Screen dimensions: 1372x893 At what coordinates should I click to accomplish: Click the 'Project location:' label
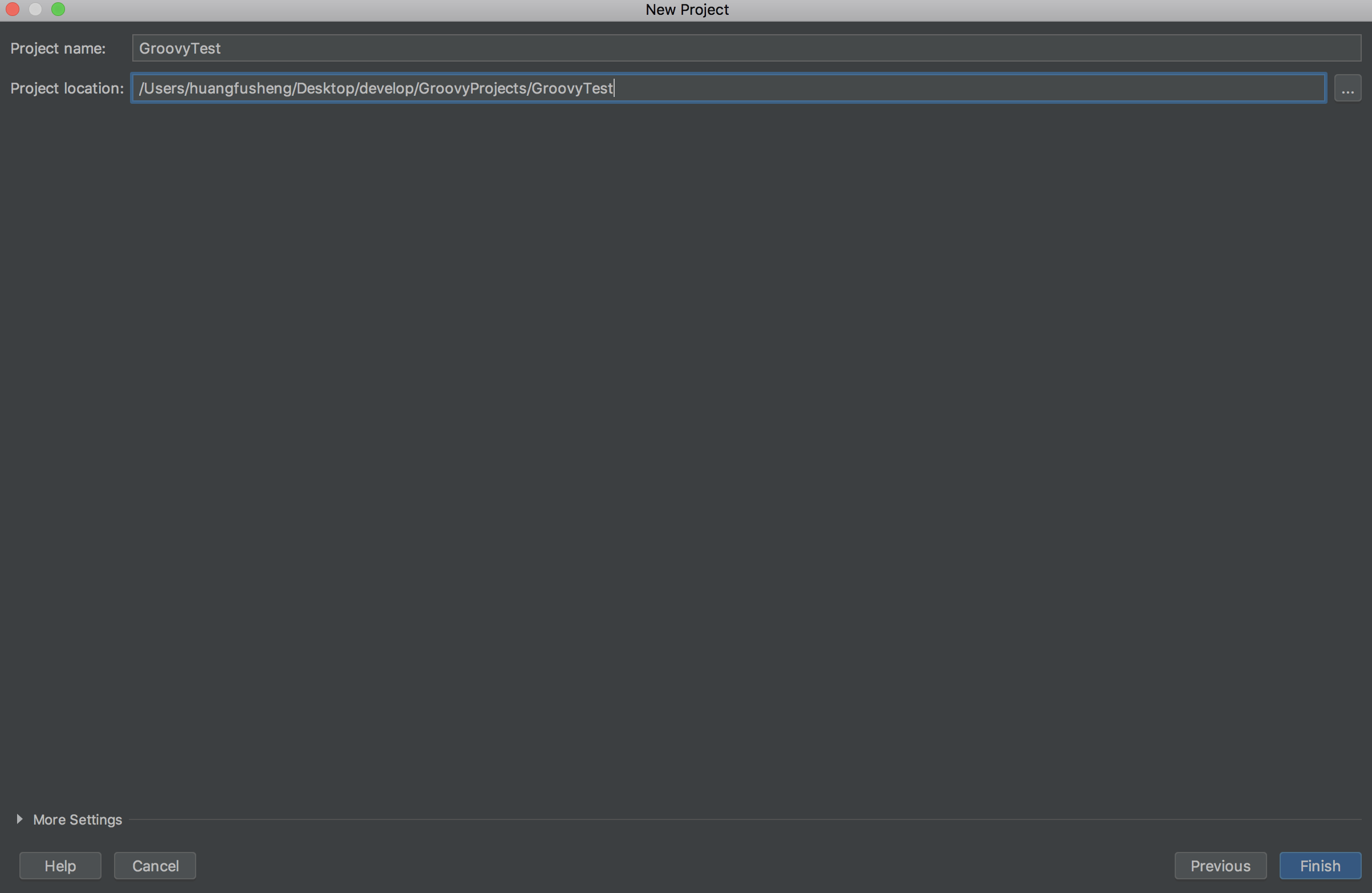click(x=67, y=88)
